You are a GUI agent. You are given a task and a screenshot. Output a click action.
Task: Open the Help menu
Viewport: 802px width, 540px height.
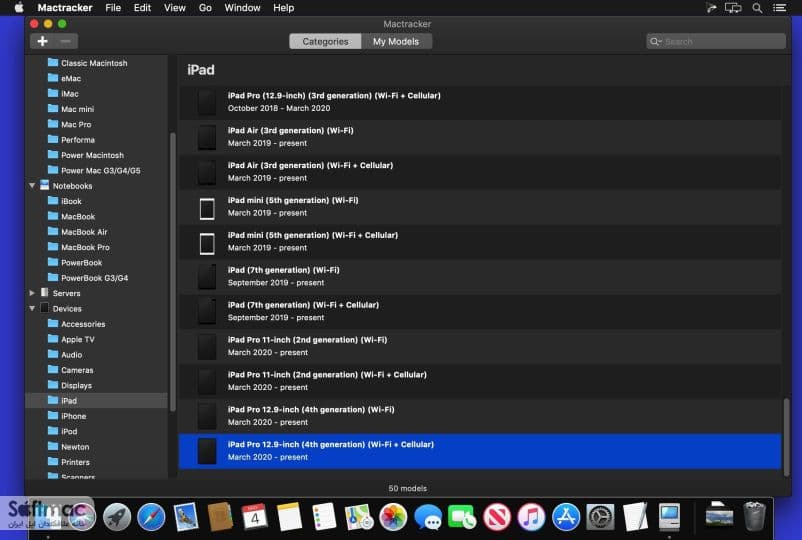(283, 8)
